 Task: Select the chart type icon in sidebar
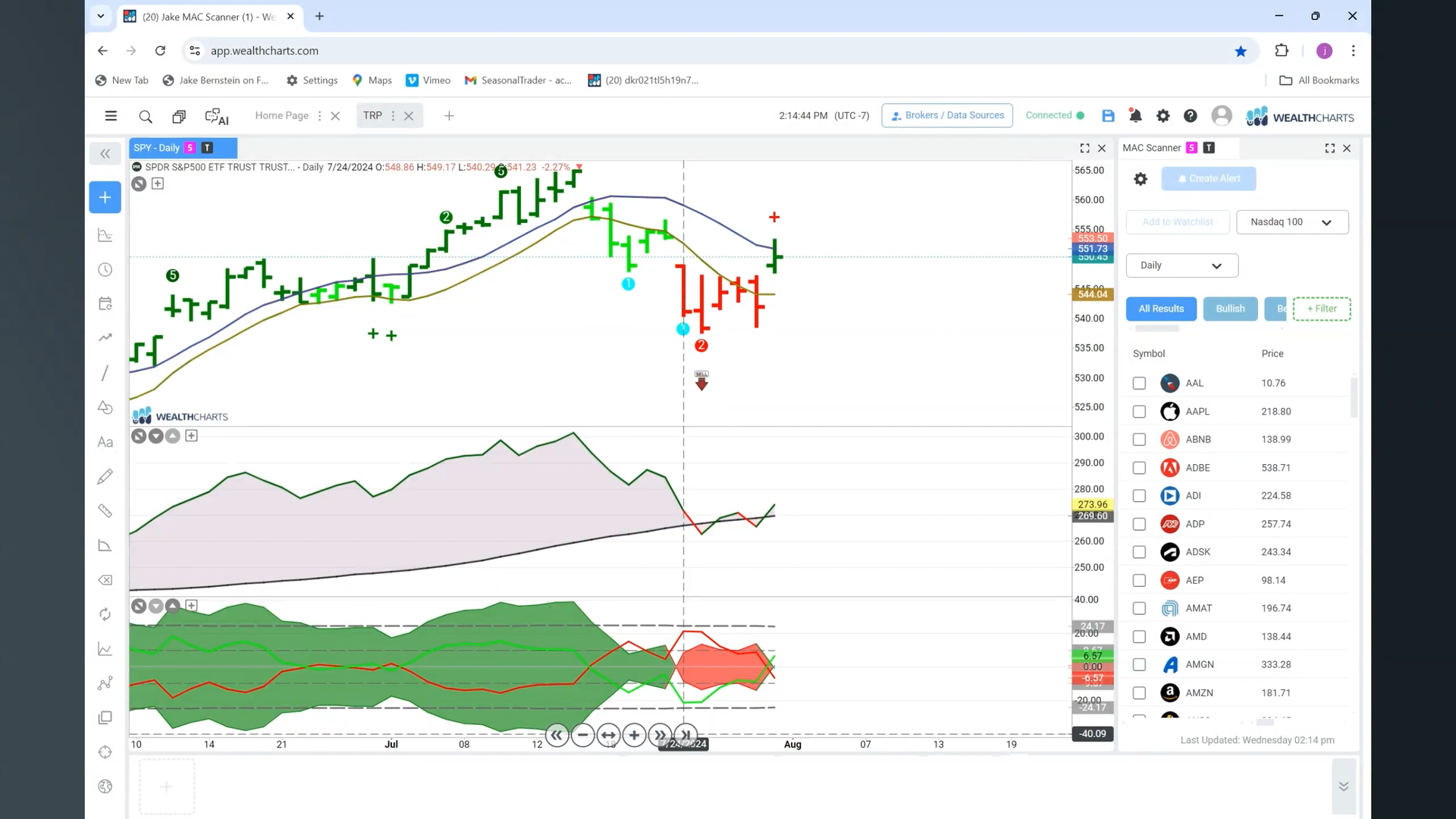[105, 236]
